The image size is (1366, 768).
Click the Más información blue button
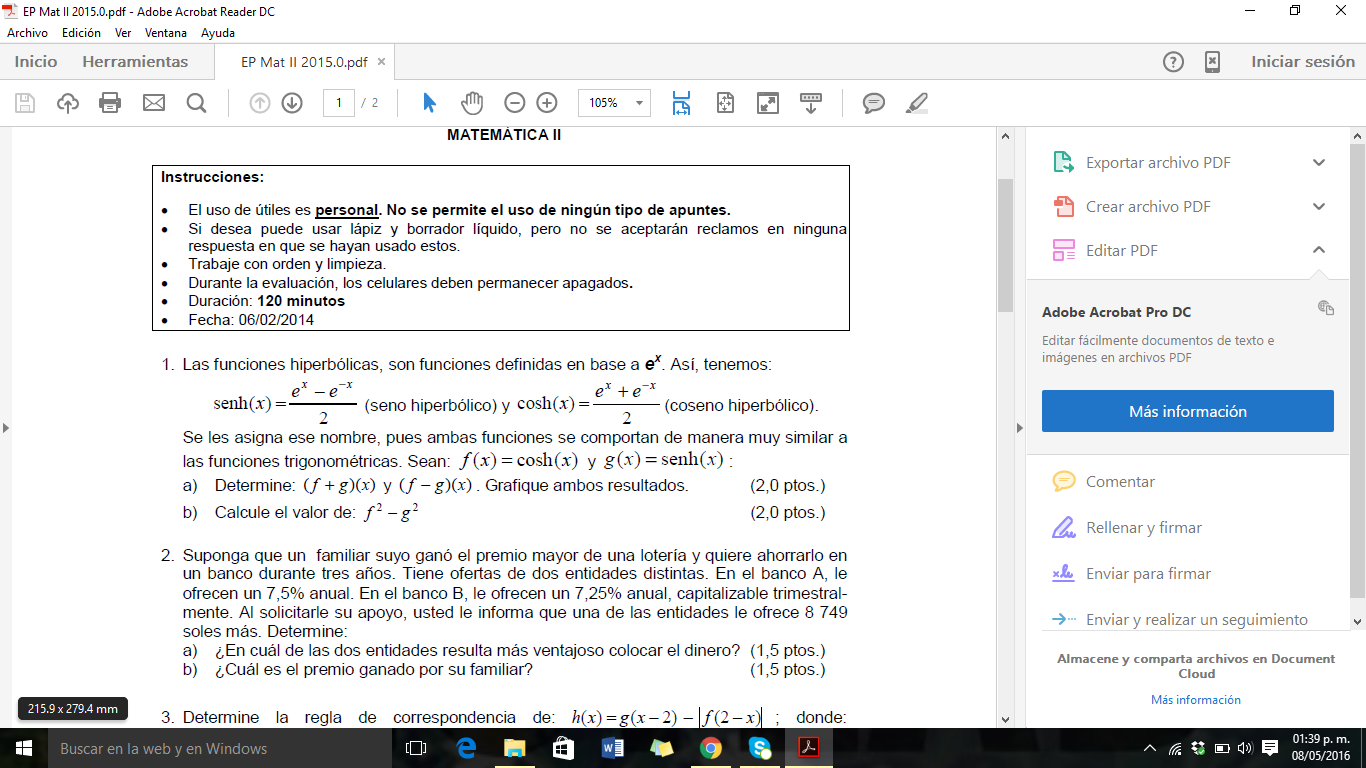[x=1187, y=411]
